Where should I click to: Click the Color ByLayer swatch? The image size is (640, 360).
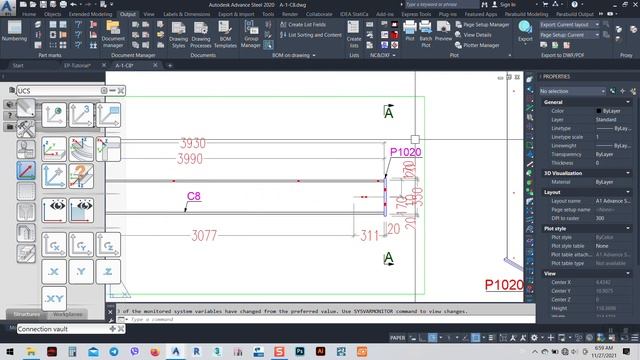coord(598,111)
